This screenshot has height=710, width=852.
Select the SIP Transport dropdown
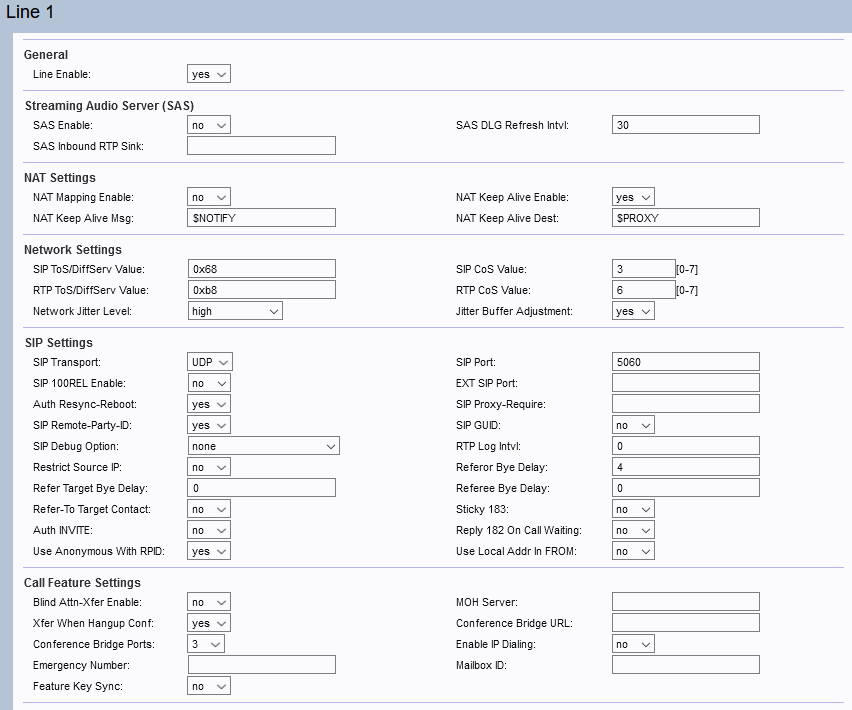coord(210,362)
